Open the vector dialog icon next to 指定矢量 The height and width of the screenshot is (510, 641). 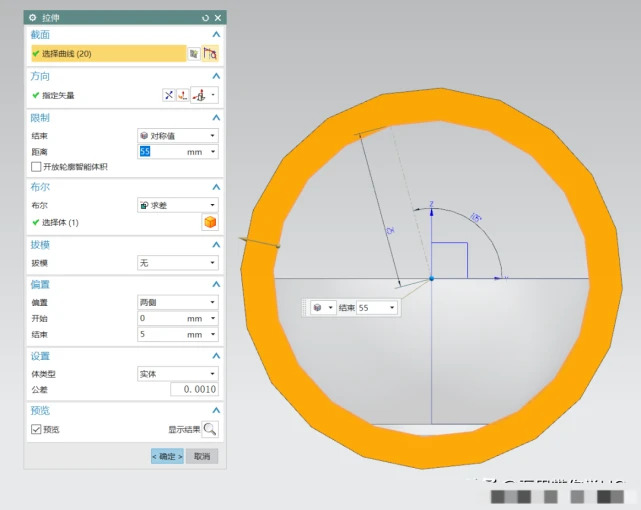tap(182, 95)
